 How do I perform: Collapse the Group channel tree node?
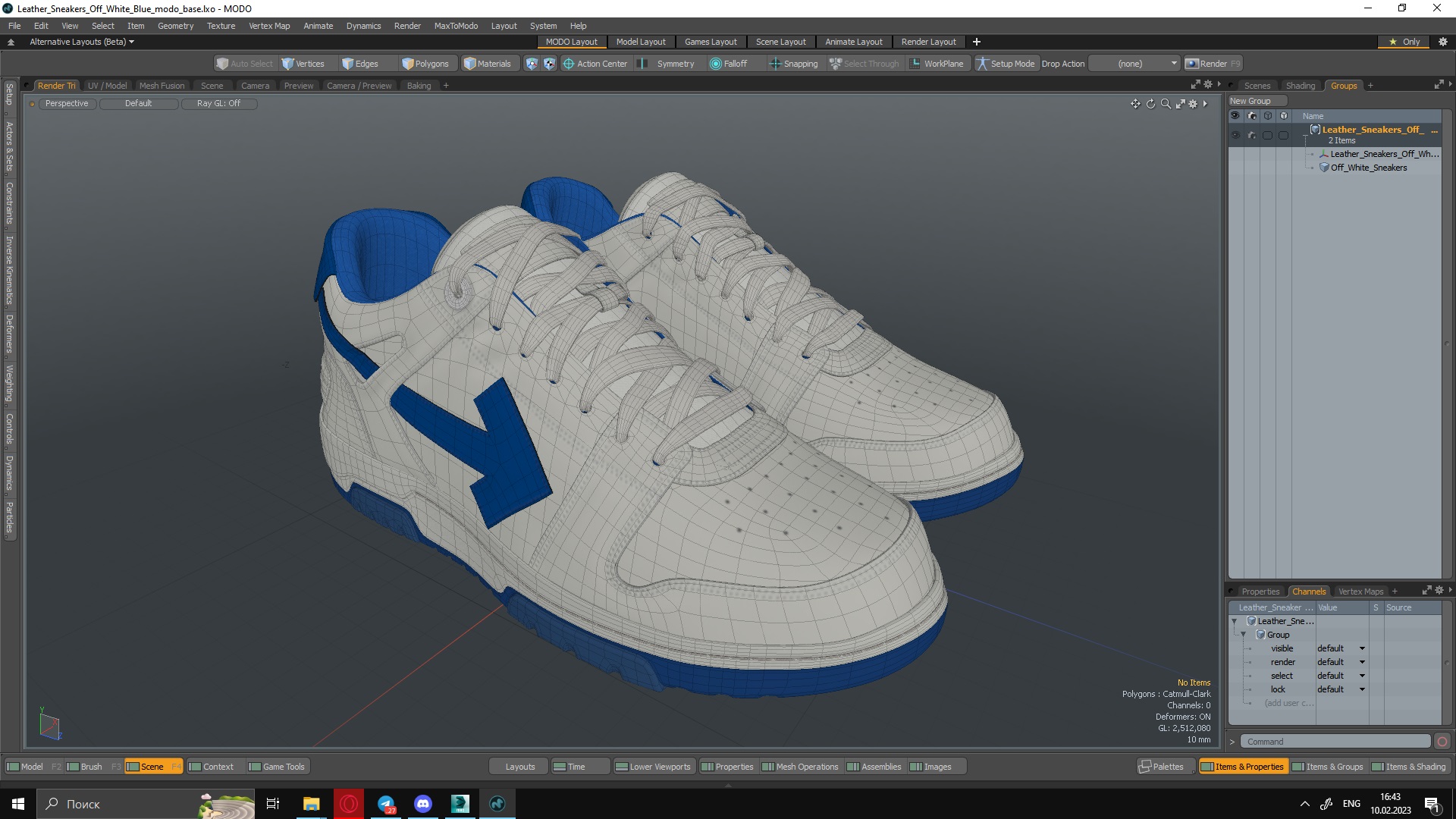[x=1244, y=635]
